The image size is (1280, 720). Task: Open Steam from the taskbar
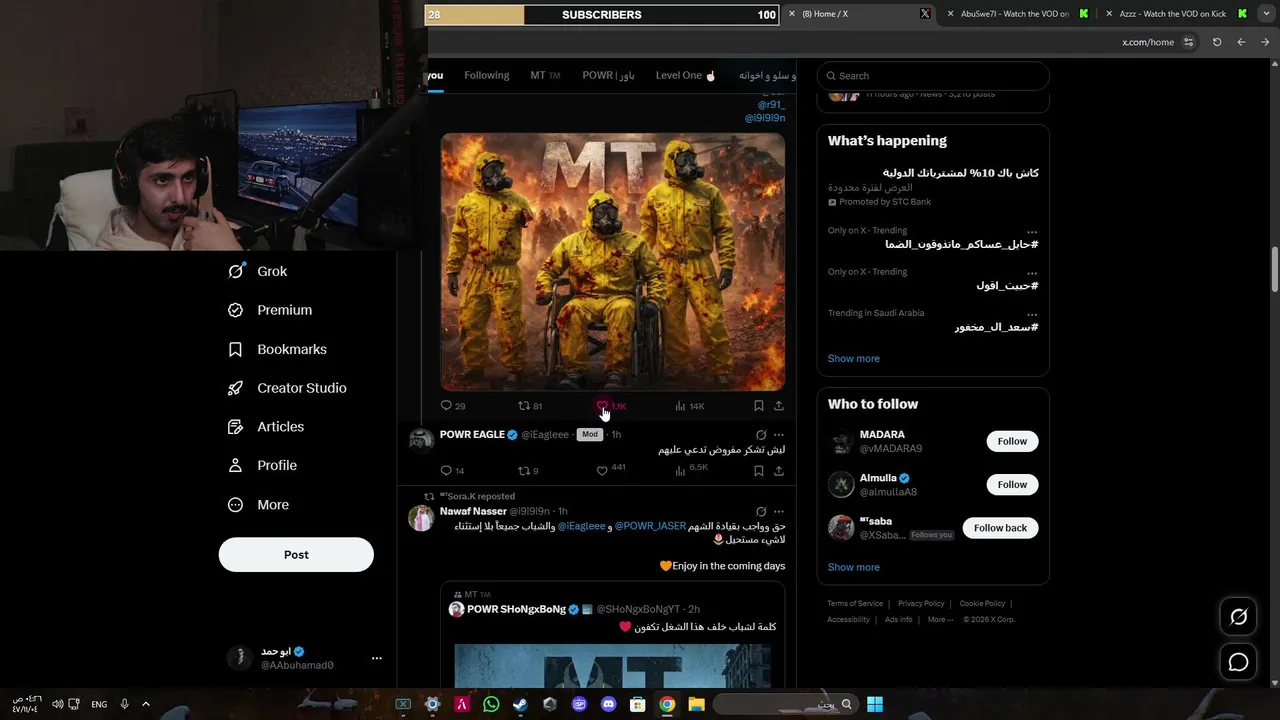[x=520, y=704]
